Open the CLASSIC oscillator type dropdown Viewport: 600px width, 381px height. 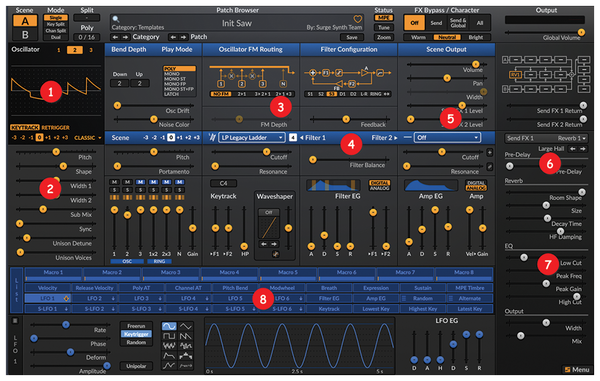(88, 138)
